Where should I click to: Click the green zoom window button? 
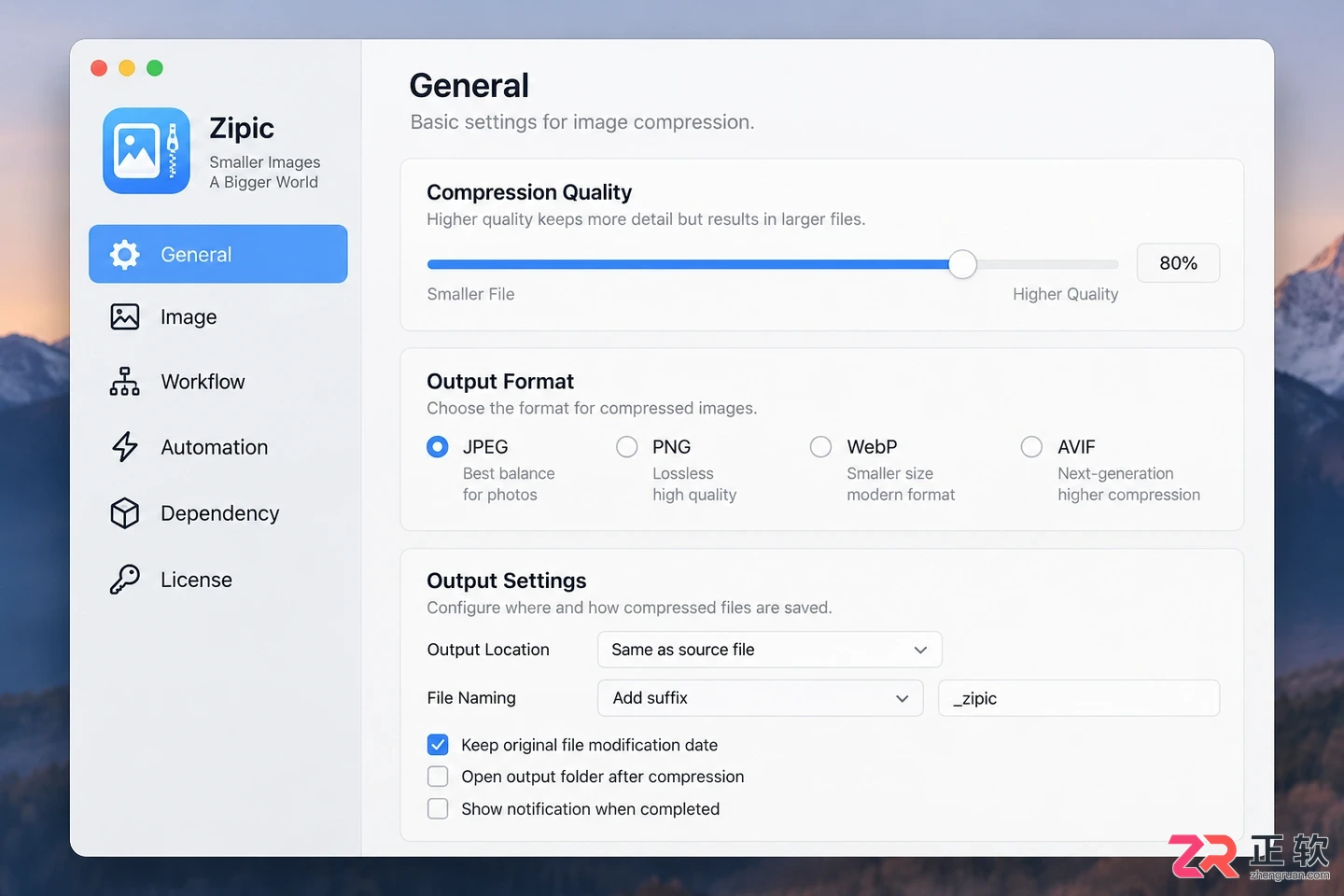[x=155, y=68]
